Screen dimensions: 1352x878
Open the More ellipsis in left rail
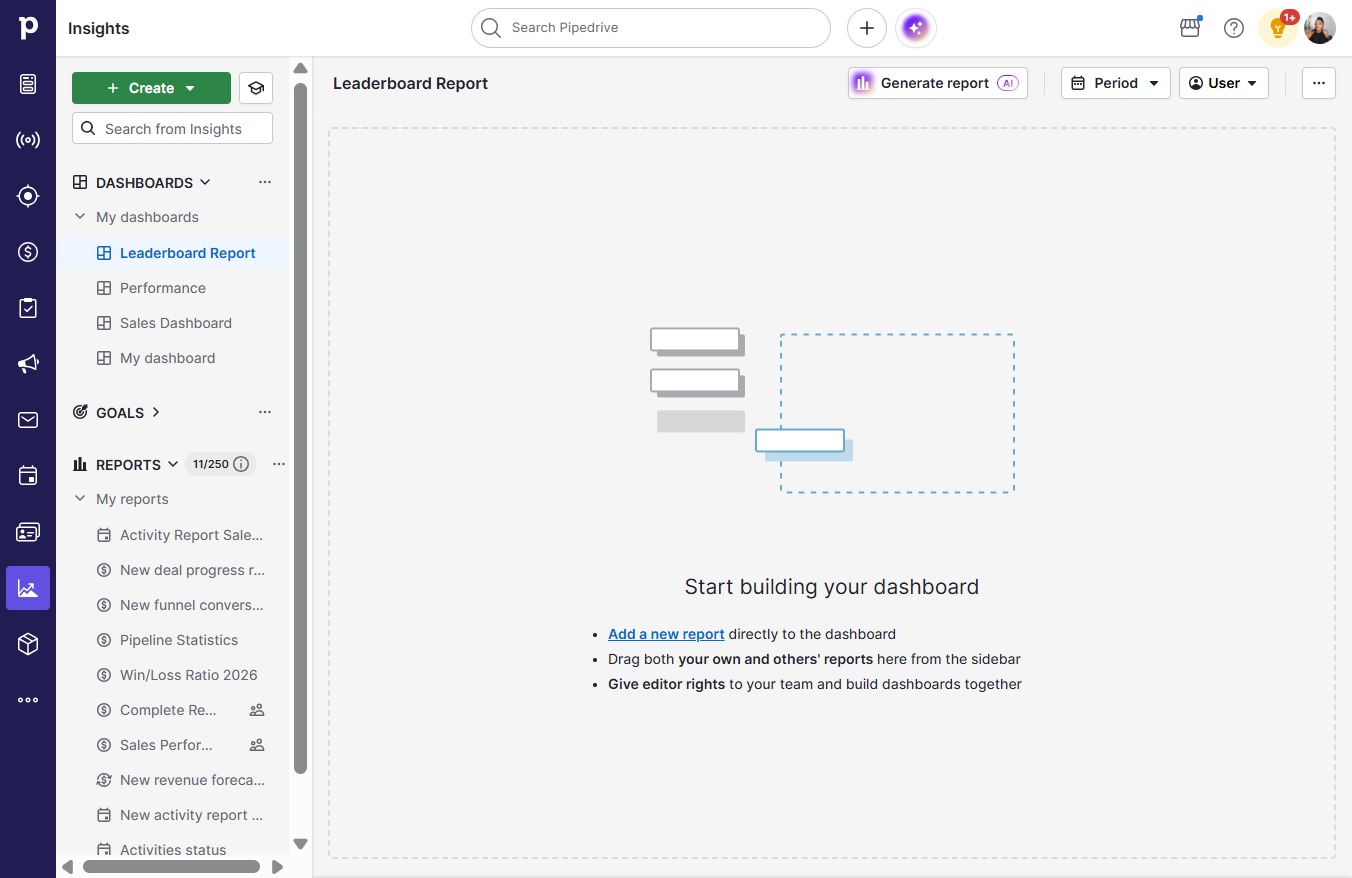coord(28,700)
